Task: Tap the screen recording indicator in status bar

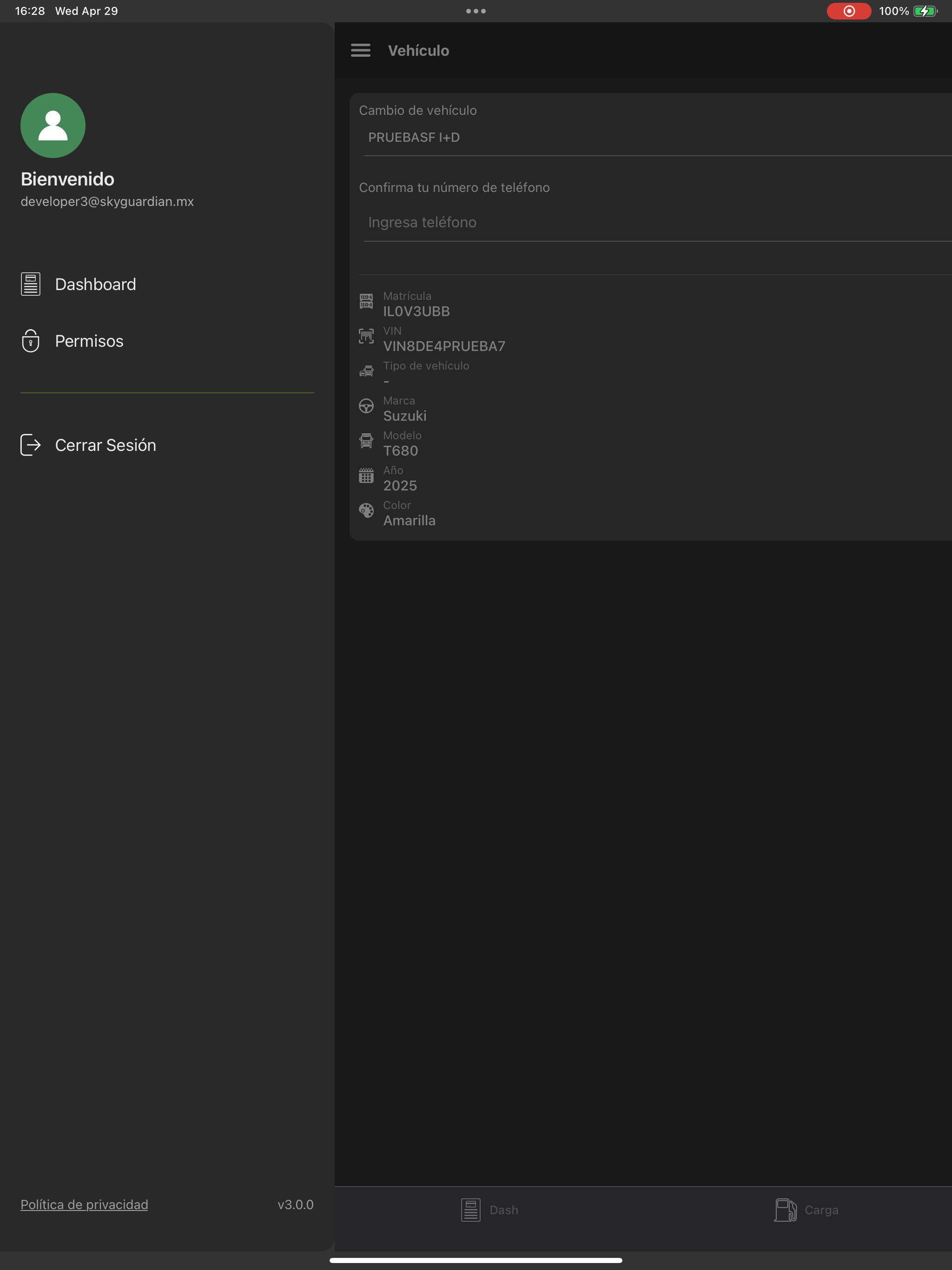Action: click(849, 11)
